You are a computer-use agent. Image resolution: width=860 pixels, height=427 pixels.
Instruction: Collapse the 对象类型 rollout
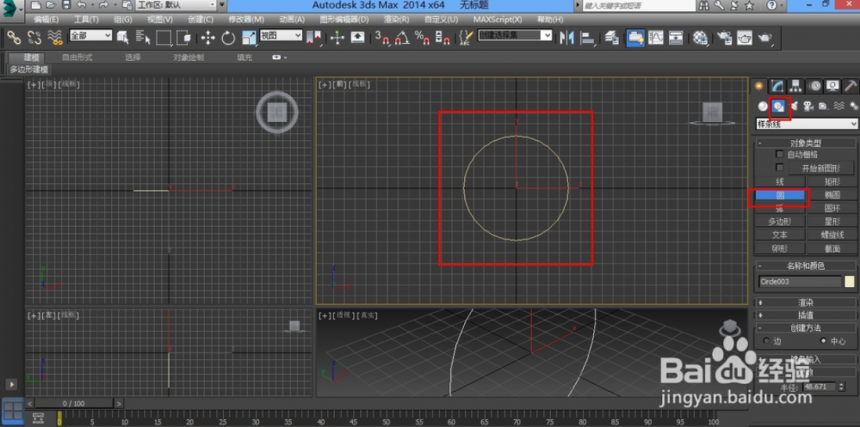806,143
